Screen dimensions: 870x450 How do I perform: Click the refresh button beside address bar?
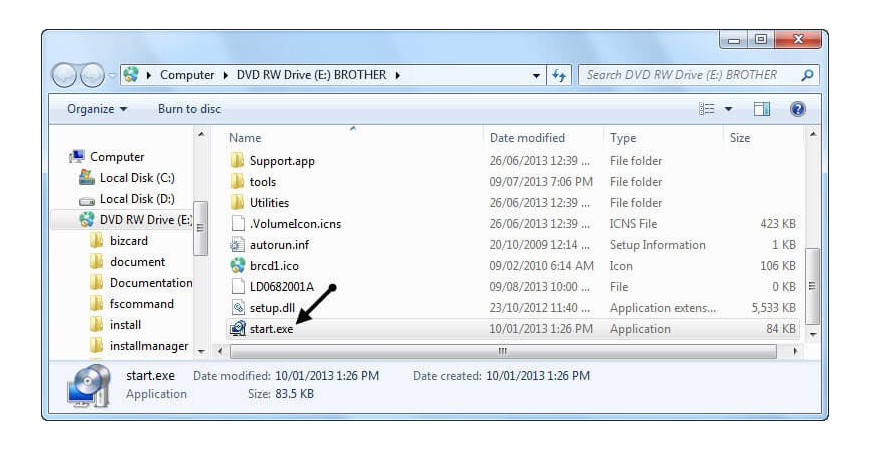559,75
